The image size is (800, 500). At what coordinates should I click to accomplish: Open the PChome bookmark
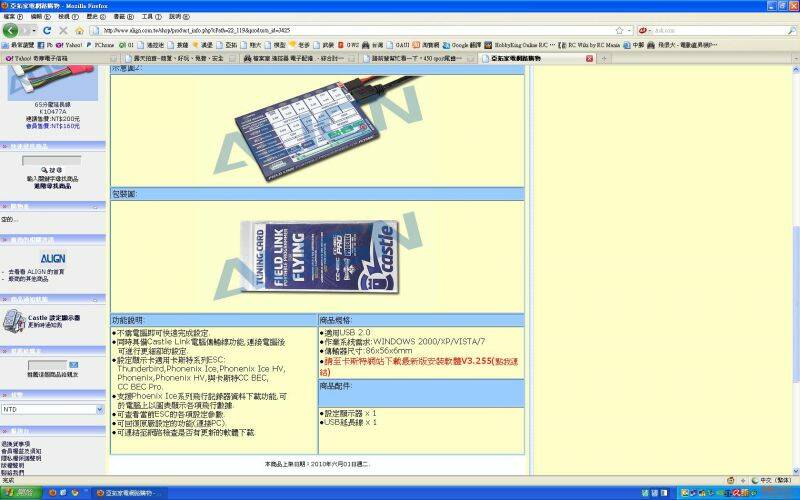pos(100,45)
